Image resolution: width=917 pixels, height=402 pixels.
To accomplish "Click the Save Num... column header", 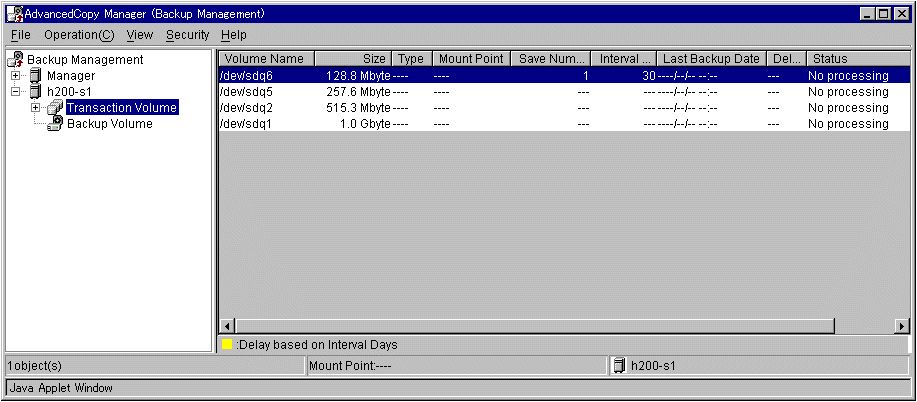I will pos(551,59).
